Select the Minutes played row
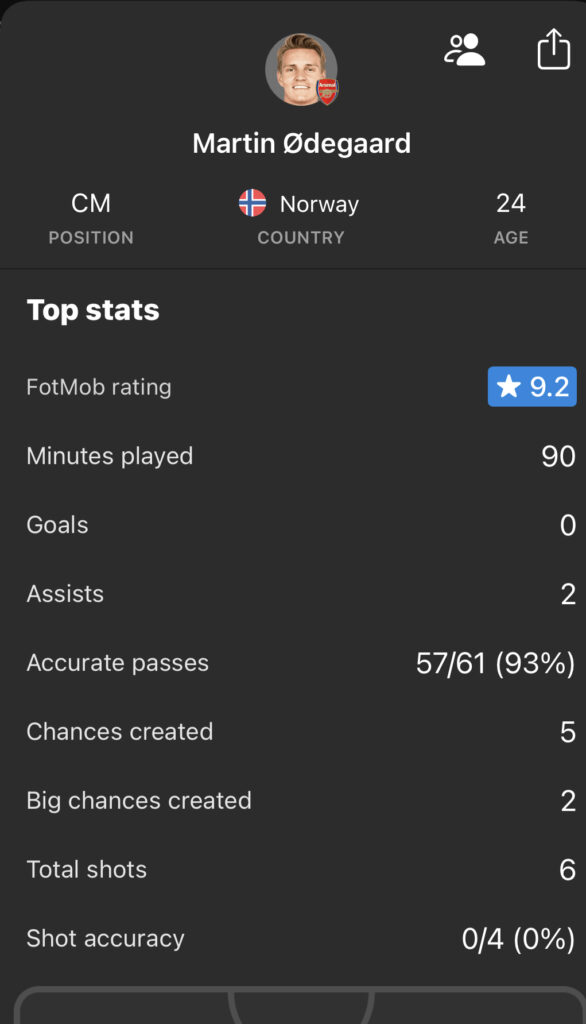 click(293, 455)
